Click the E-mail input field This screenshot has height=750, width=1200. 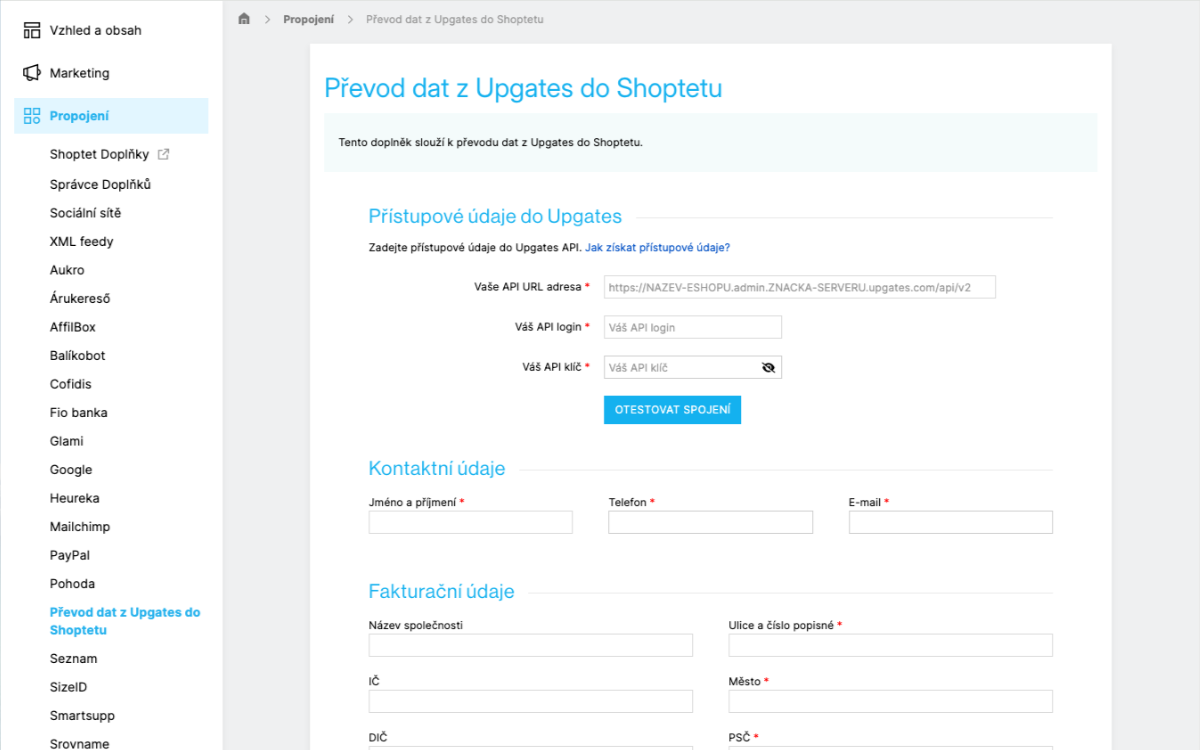[951, 522]
